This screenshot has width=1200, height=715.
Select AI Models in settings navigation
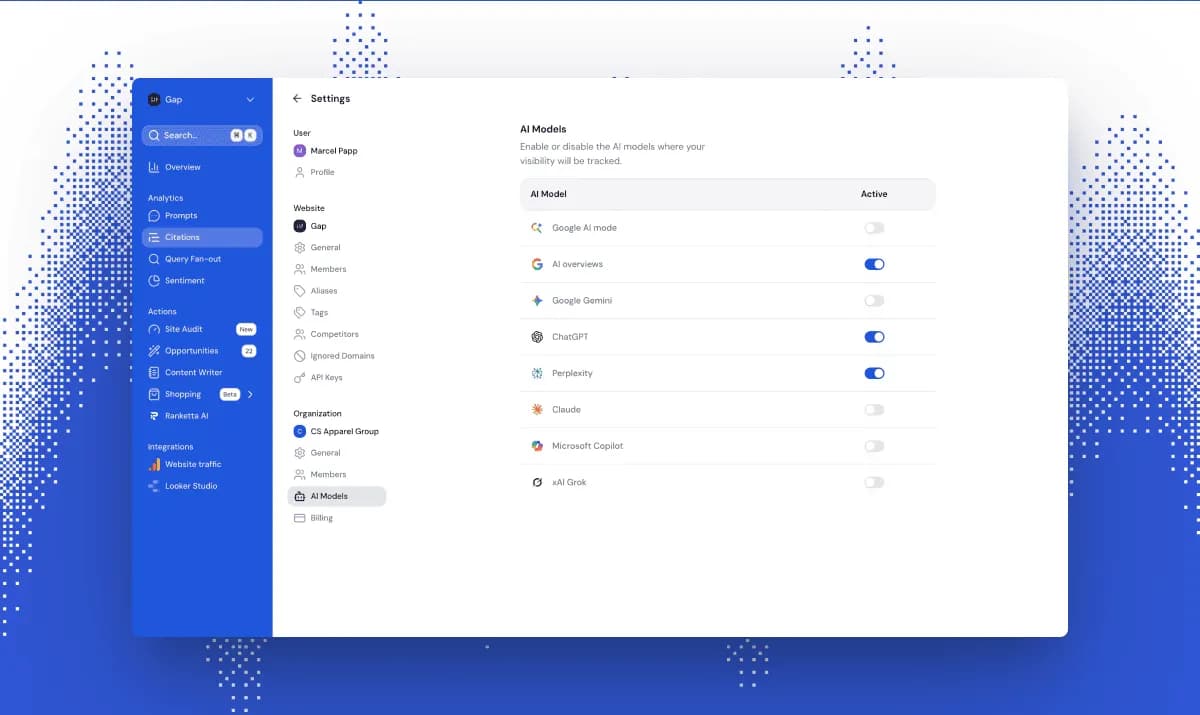[x=336, y=496]
